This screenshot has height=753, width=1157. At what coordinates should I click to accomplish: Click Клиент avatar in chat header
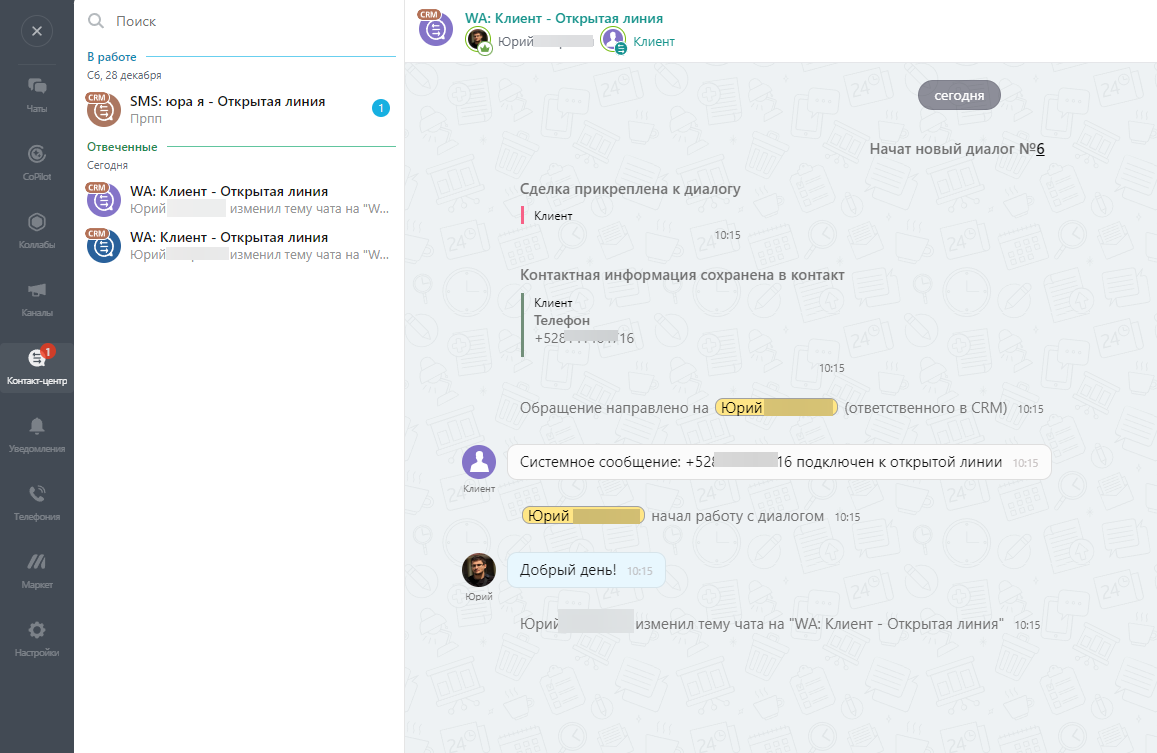613,41
